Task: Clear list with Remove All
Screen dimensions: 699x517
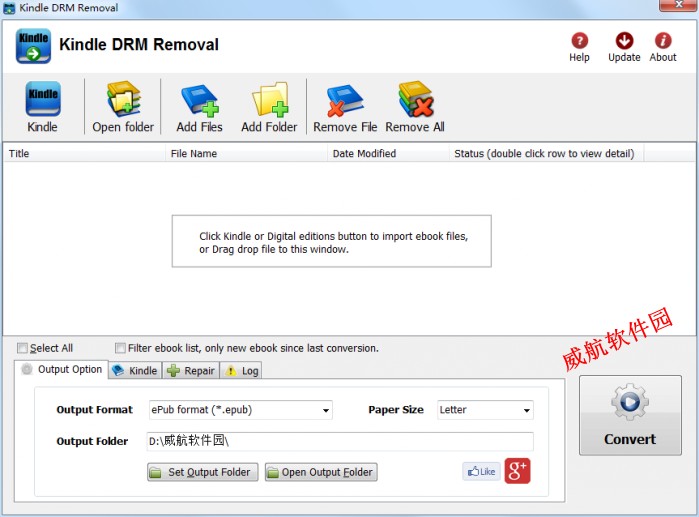Action: pos(415,107)
